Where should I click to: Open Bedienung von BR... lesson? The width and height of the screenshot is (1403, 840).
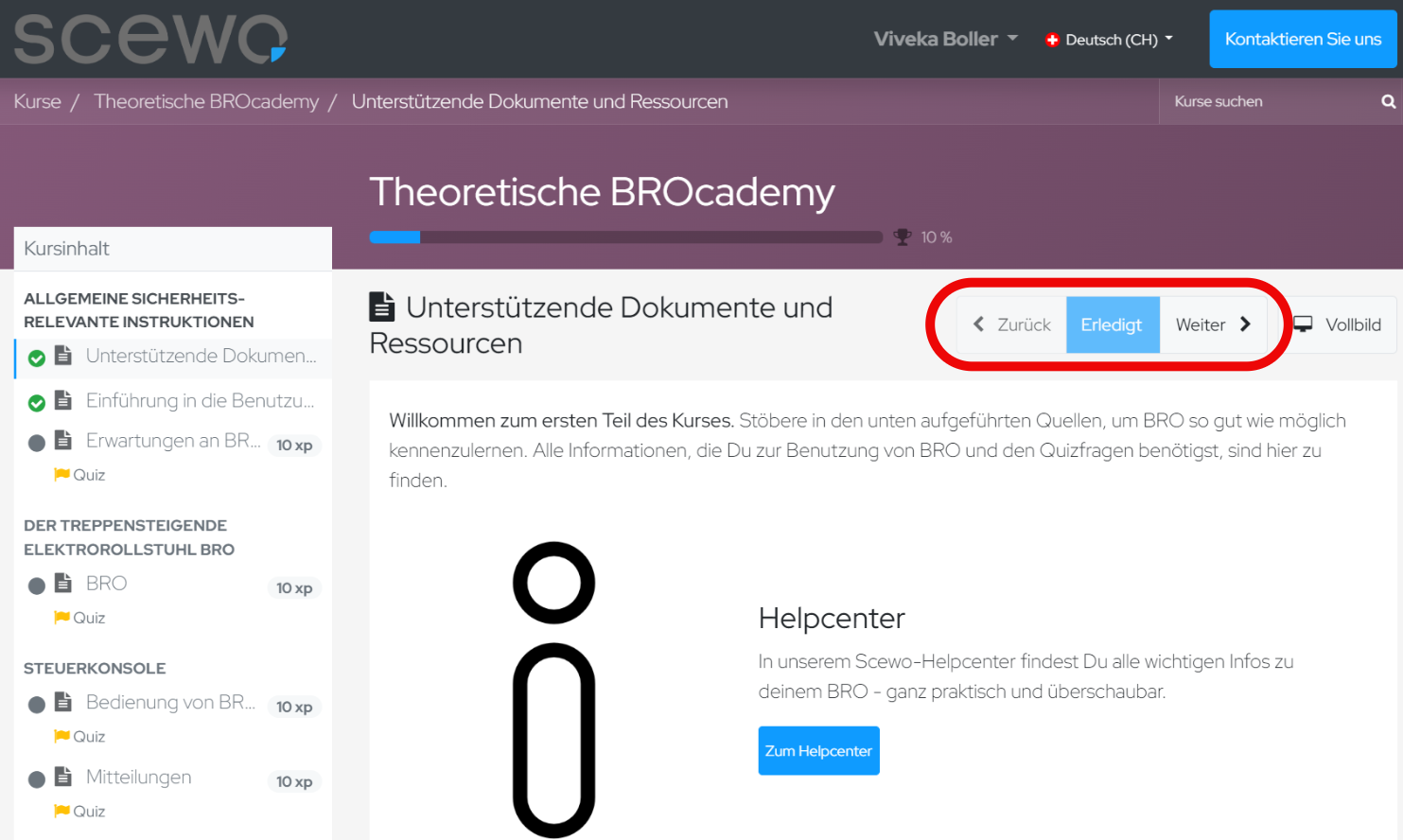[170, 702]
